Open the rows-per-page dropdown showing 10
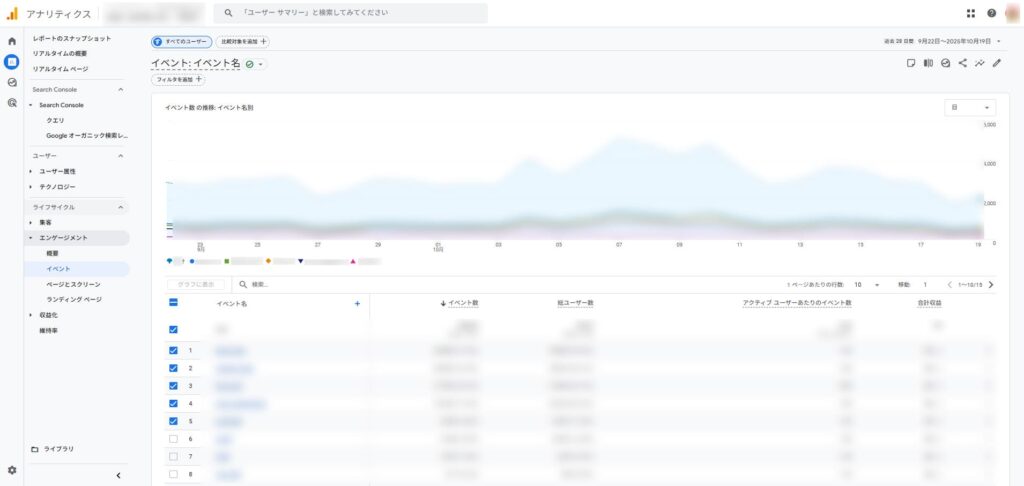This screenshot has height=486, width=1024. click(866, 285)
